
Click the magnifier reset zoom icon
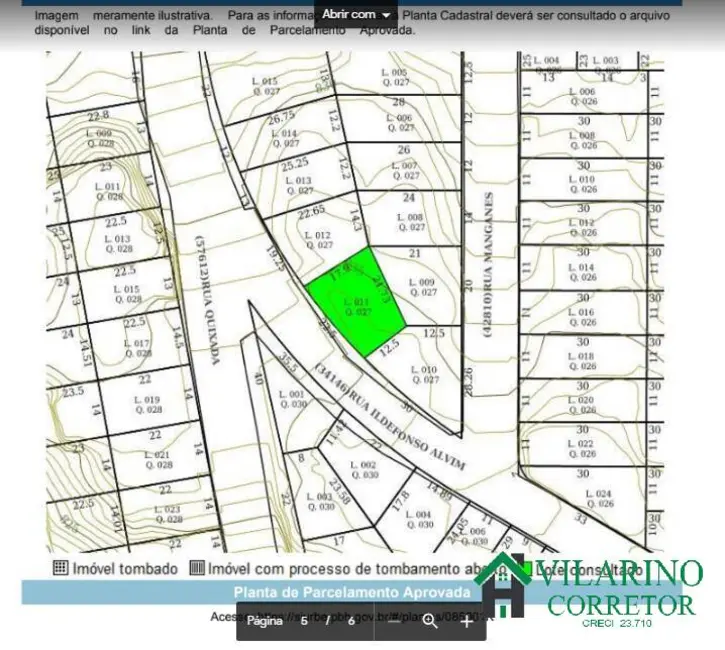[x=430, y=621]
